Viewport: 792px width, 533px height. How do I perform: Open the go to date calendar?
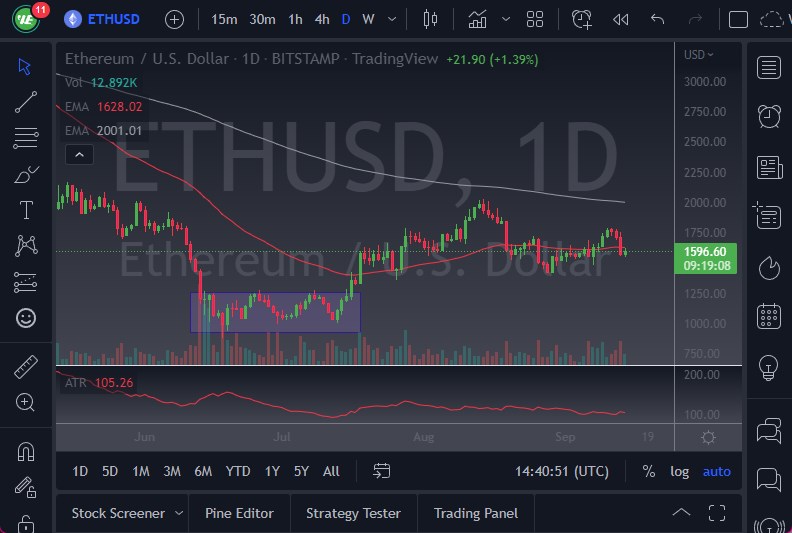pyautogui.click(x=381, y=471)
